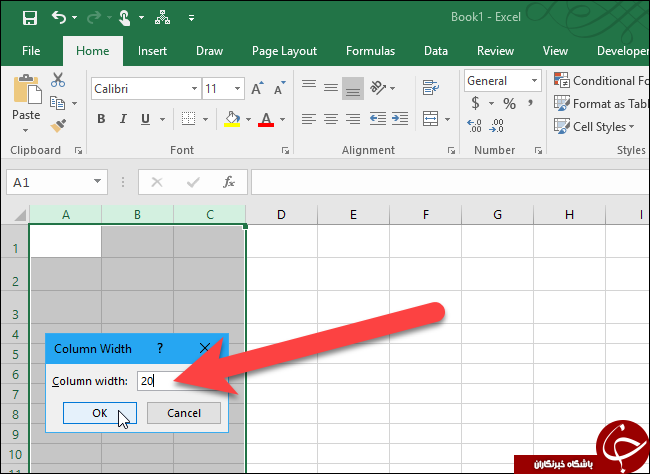Click the Column Width help question mark
Image resolution: width=650 pixels, height=474 pixels.
(160, 348)
